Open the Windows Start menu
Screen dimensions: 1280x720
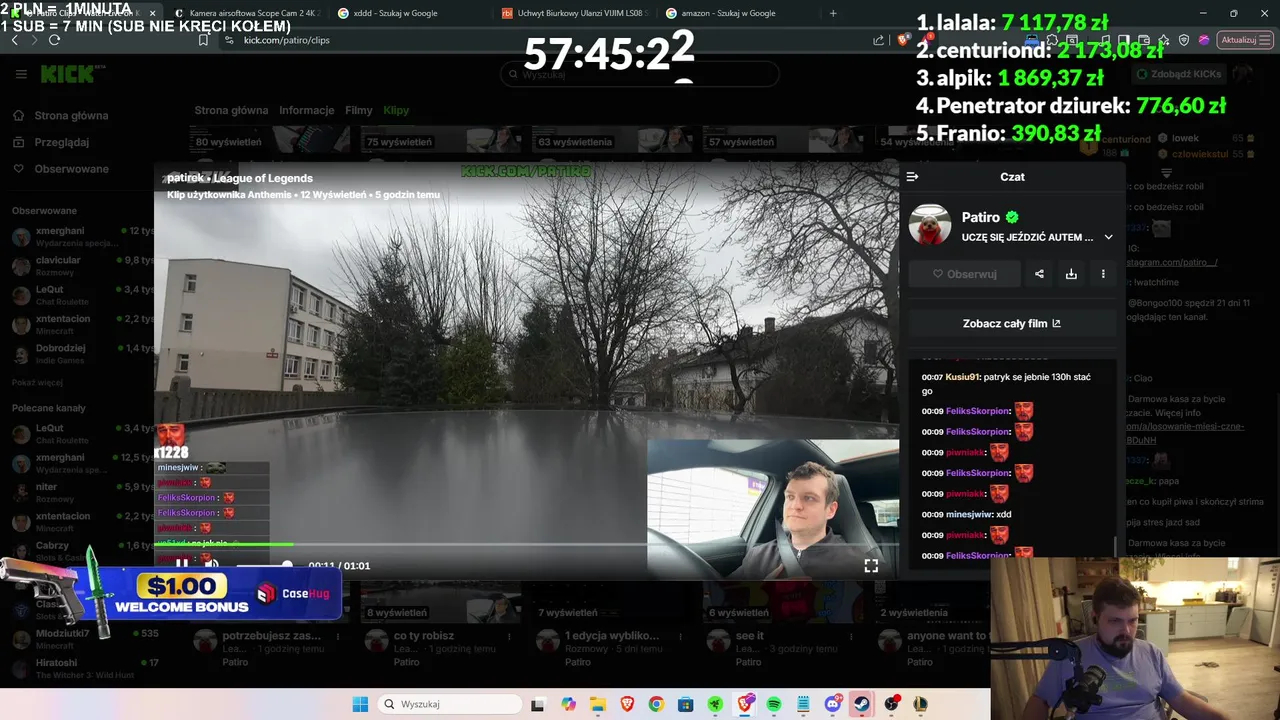pyautogui.click(x=360, y=704)
